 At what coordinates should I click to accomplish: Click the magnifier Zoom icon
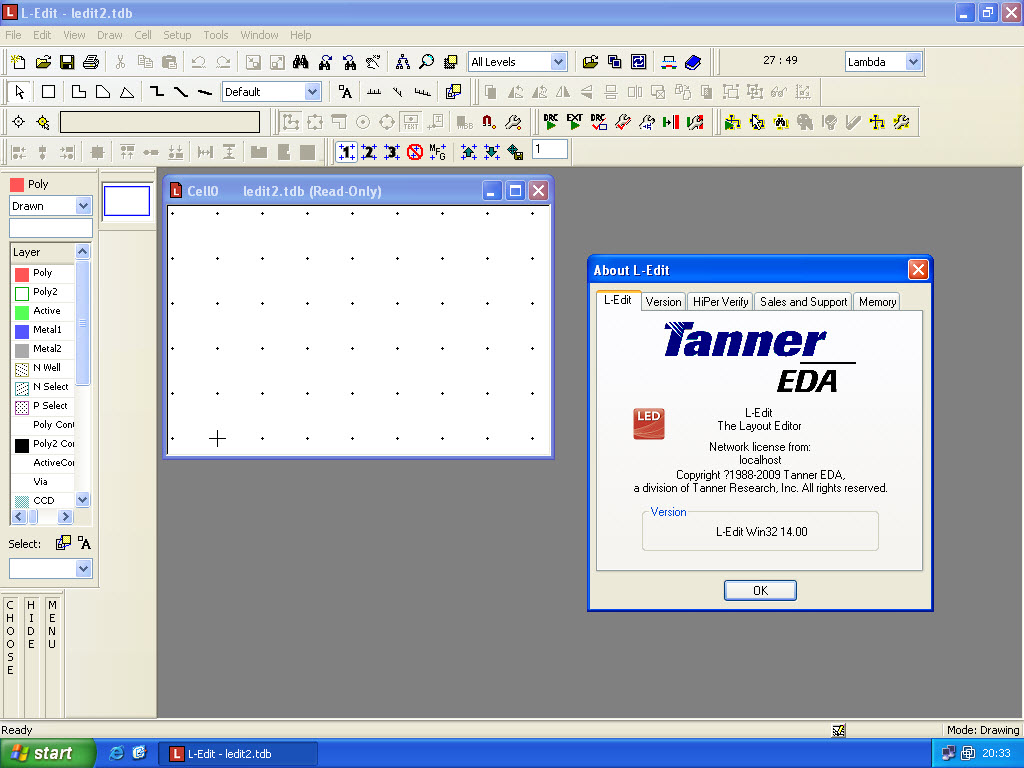click(426, 62)
